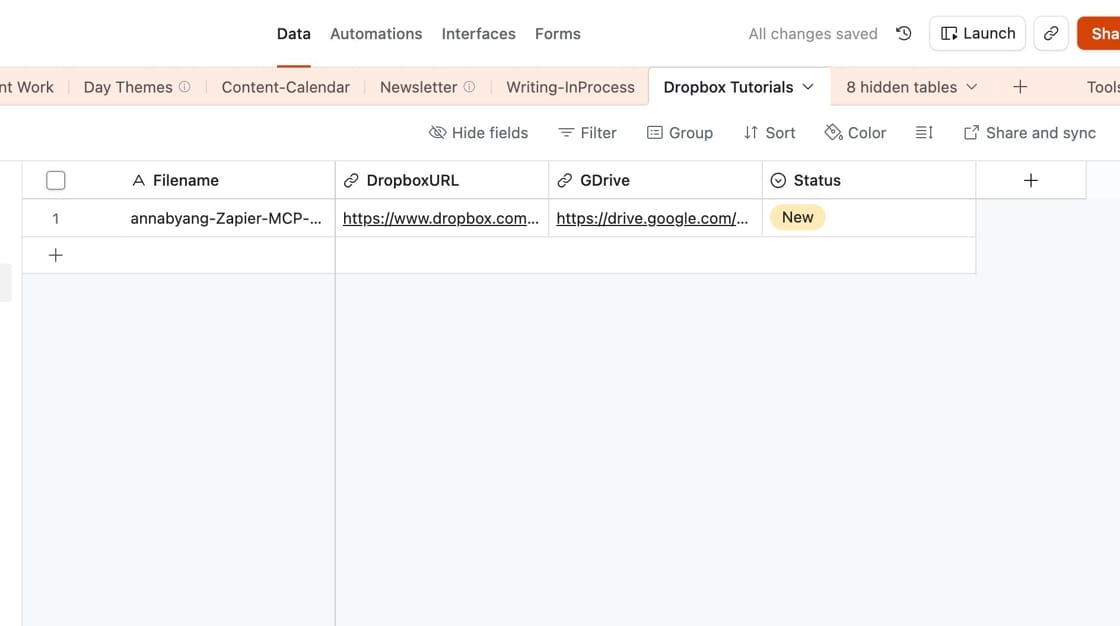Add a new table with plus icon
Screen dimensions: 1120x626
tap(1020, 87)
